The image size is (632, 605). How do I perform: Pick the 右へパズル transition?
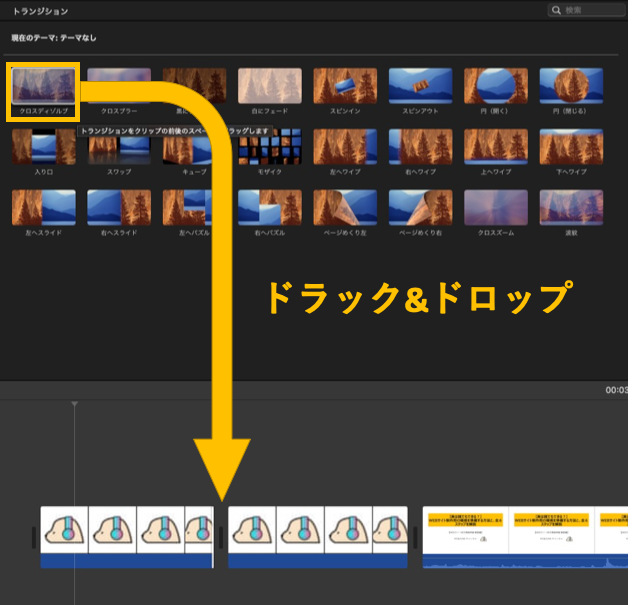270,208
